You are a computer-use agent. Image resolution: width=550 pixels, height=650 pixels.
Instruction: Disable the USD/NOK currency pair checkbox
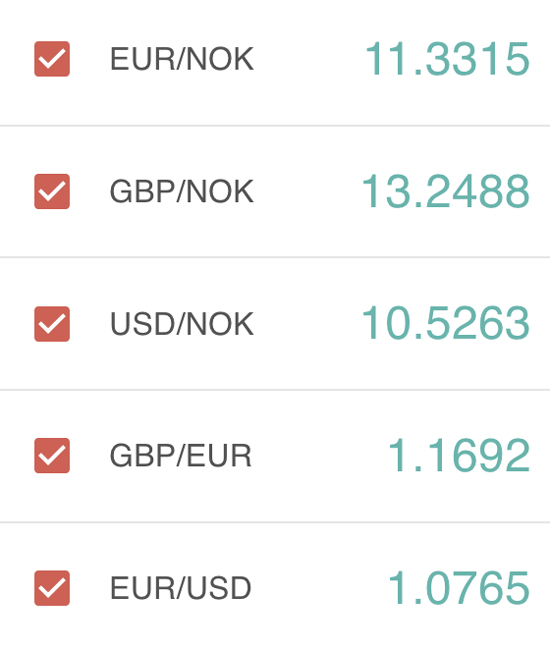coord(52,324)
